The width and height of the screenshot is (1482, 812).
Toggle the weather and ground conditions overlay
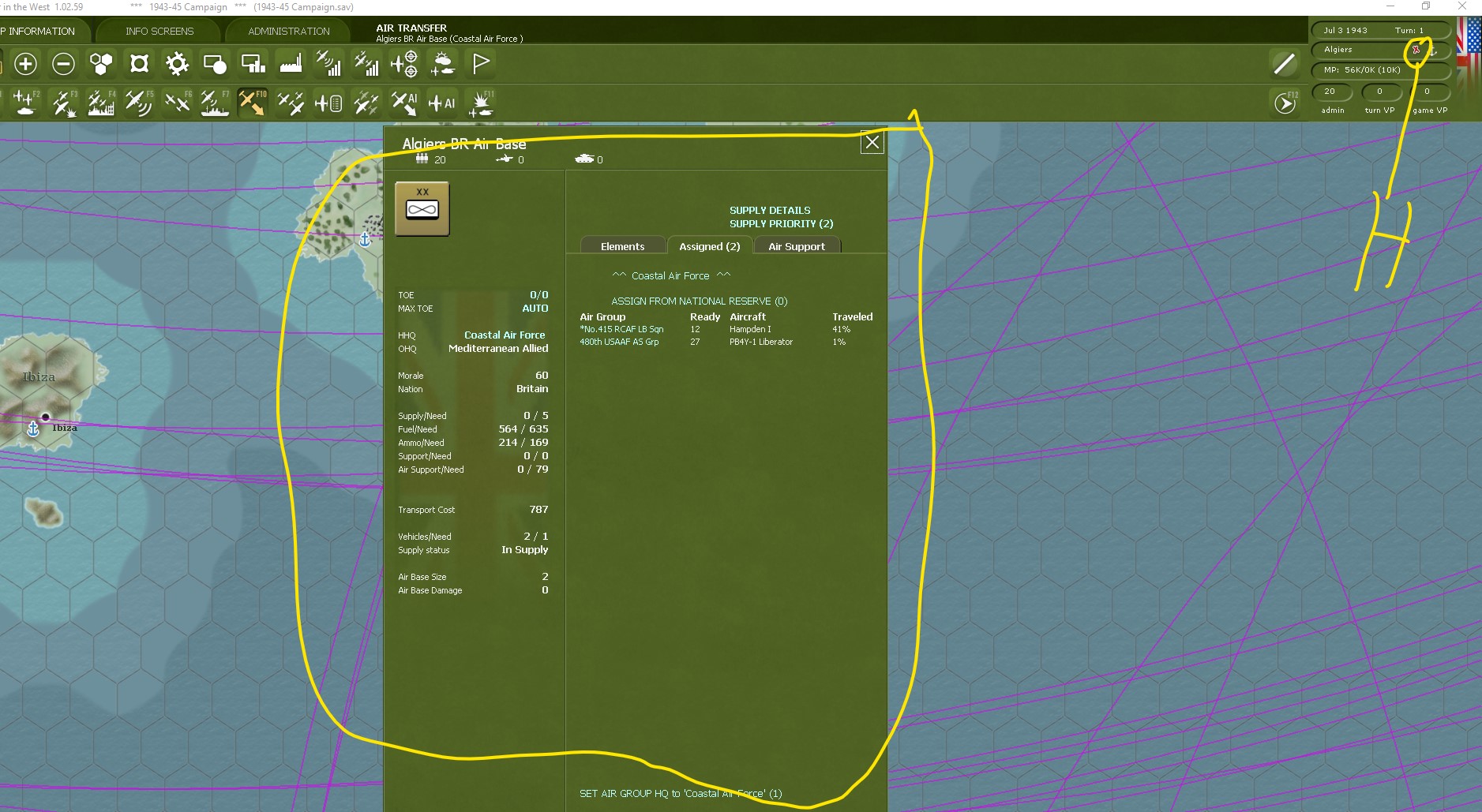[443, 64]
